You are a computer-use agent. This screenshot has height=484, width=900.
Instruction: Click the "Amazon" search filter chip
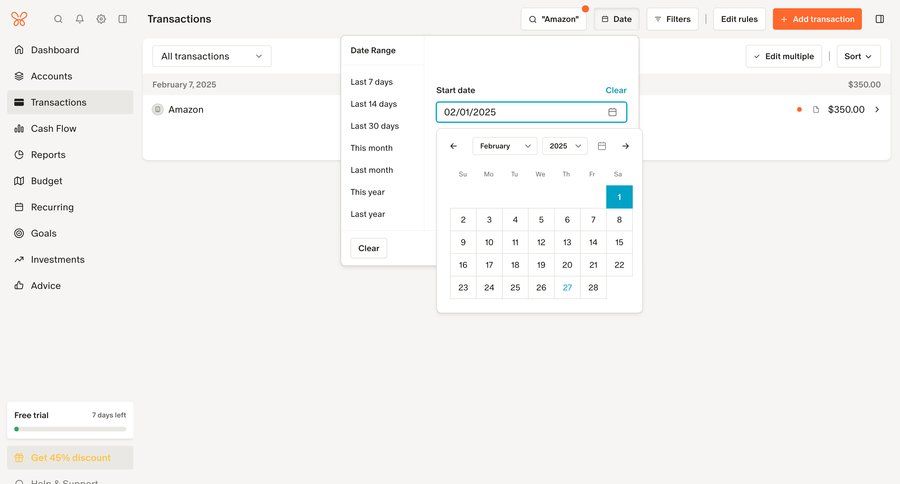click(553, 19)
